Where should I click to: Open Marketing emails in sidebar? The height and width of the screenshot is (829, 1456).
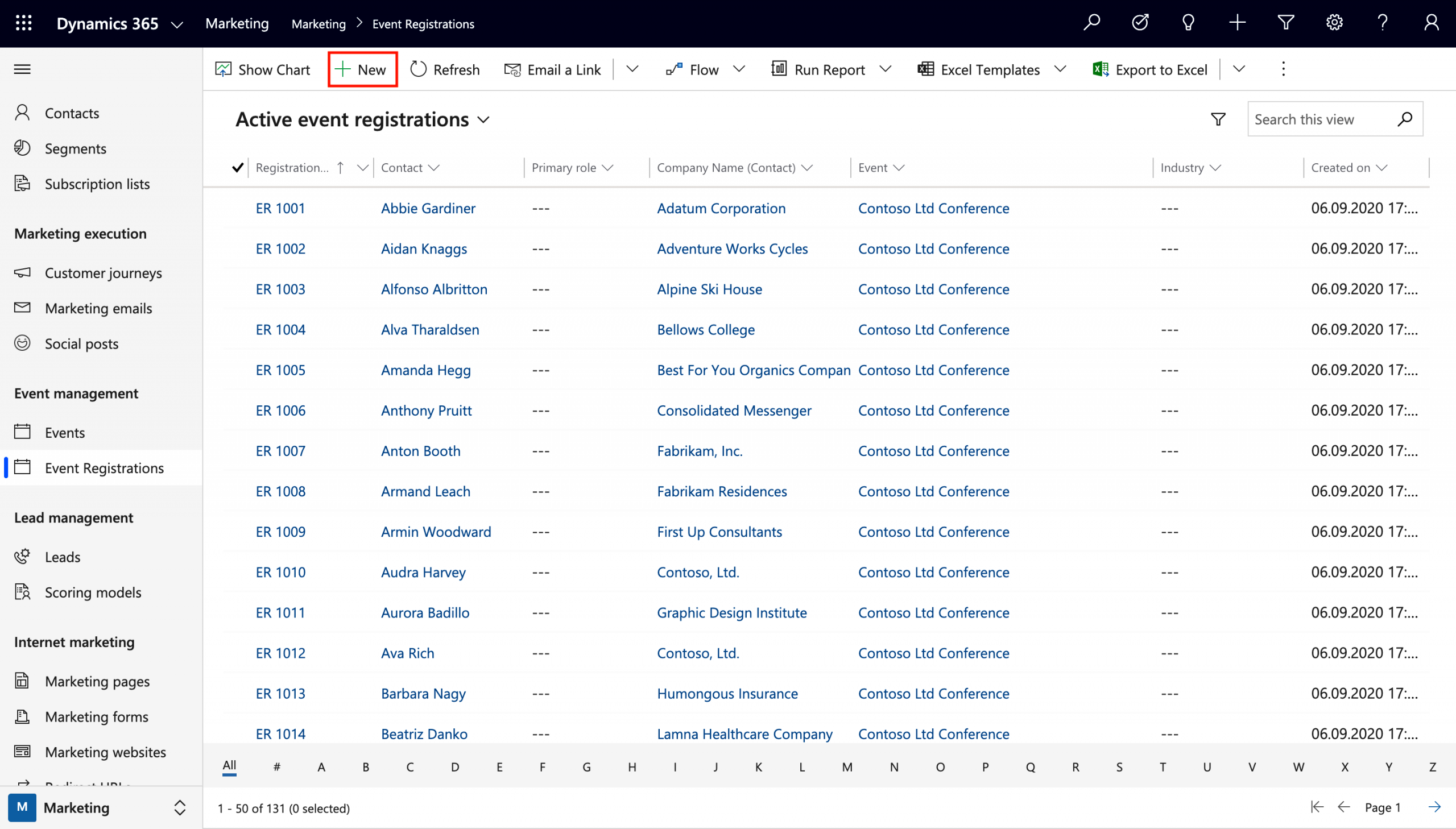[x=101, y=308]
